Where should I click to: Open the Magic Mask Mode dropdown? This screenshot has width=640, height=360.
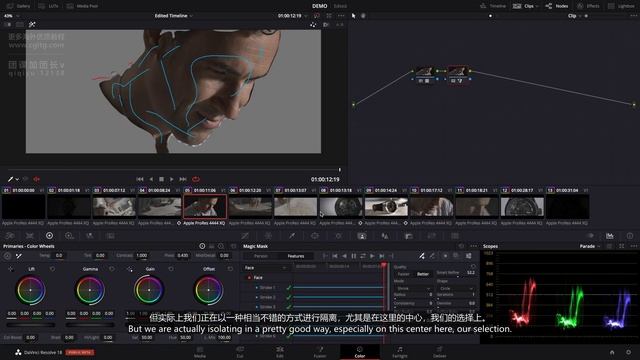click(413, 288)
